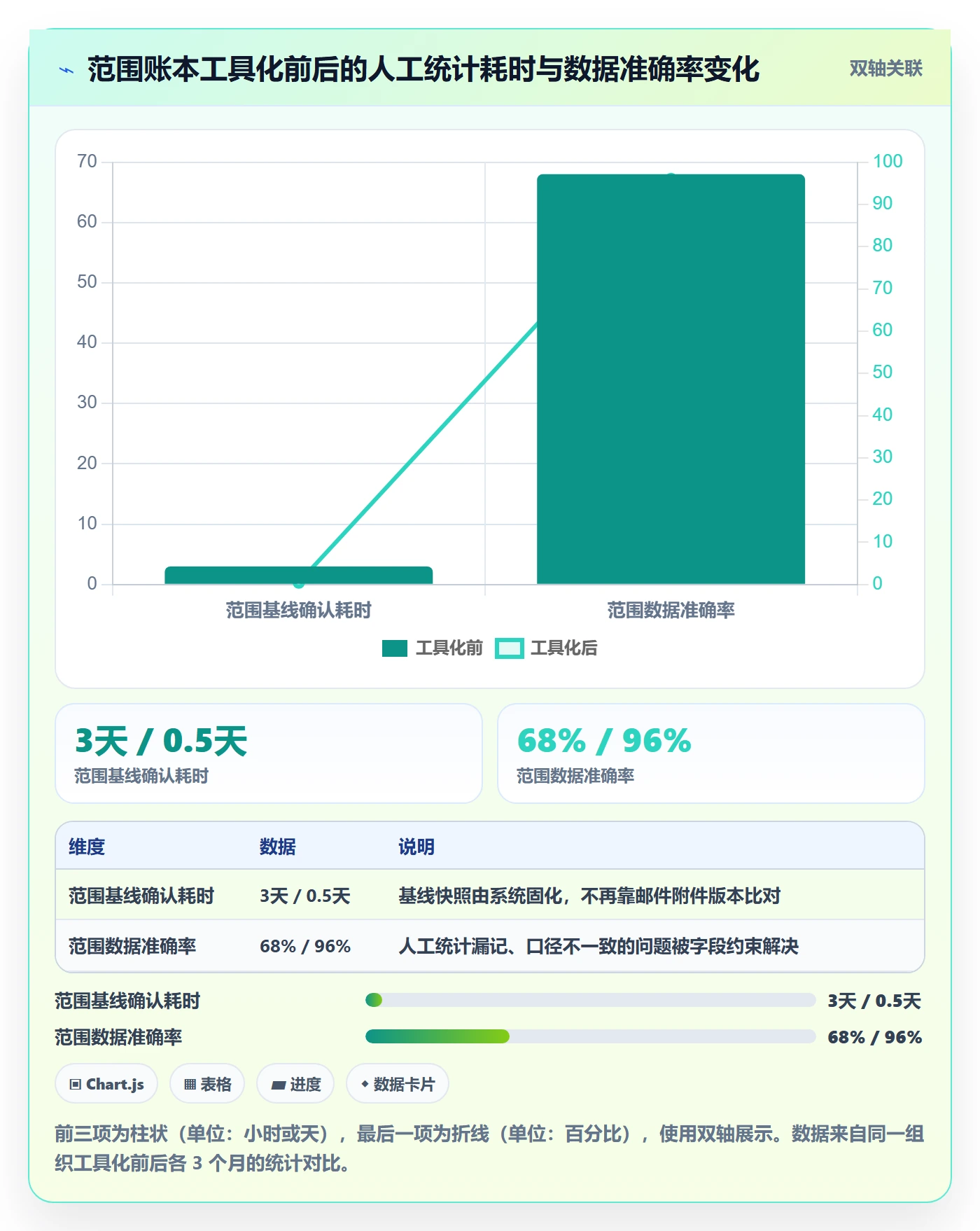Click the 工具化后 legend label
This screenshot has width=980, height=1231.
coord(563,648)
